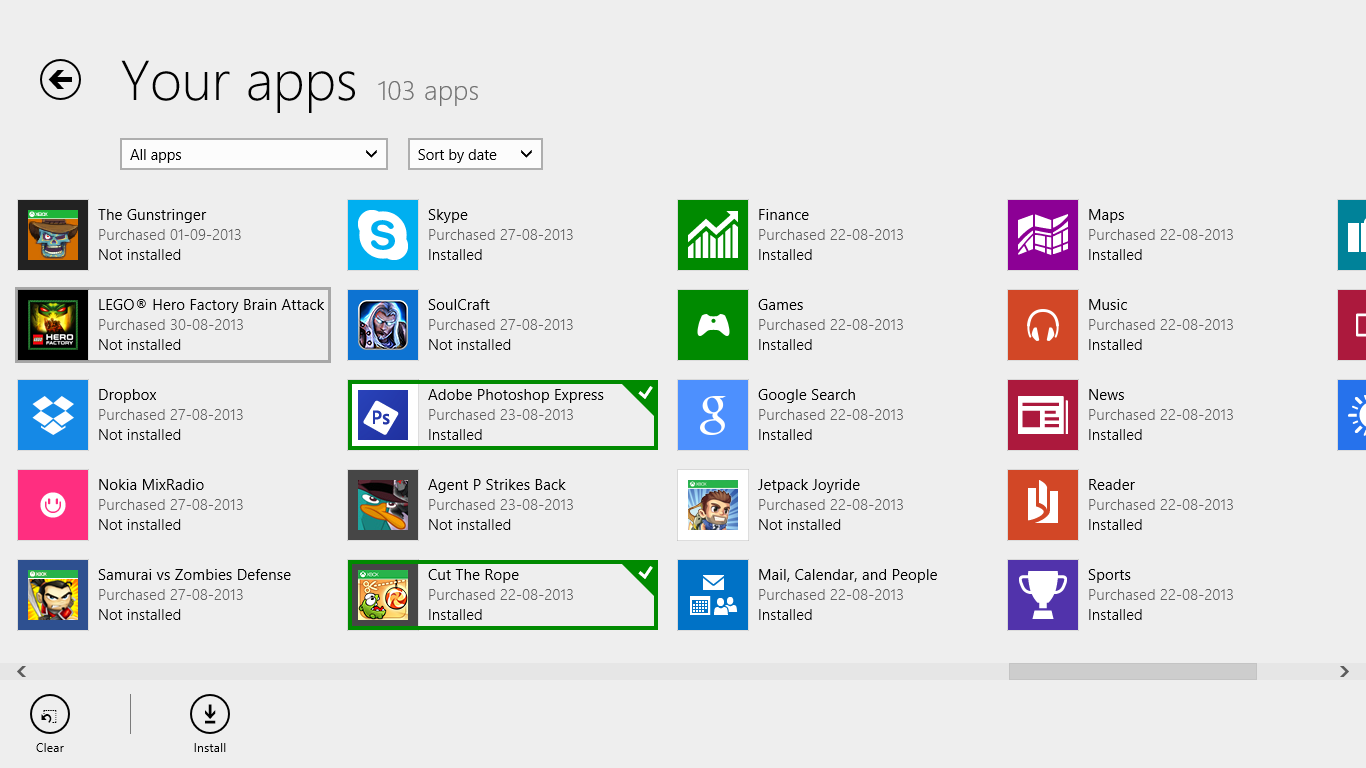This screenshot has width=1366, height=768.
Task: Select the Music app icon
Action: tap(1043, 325)
